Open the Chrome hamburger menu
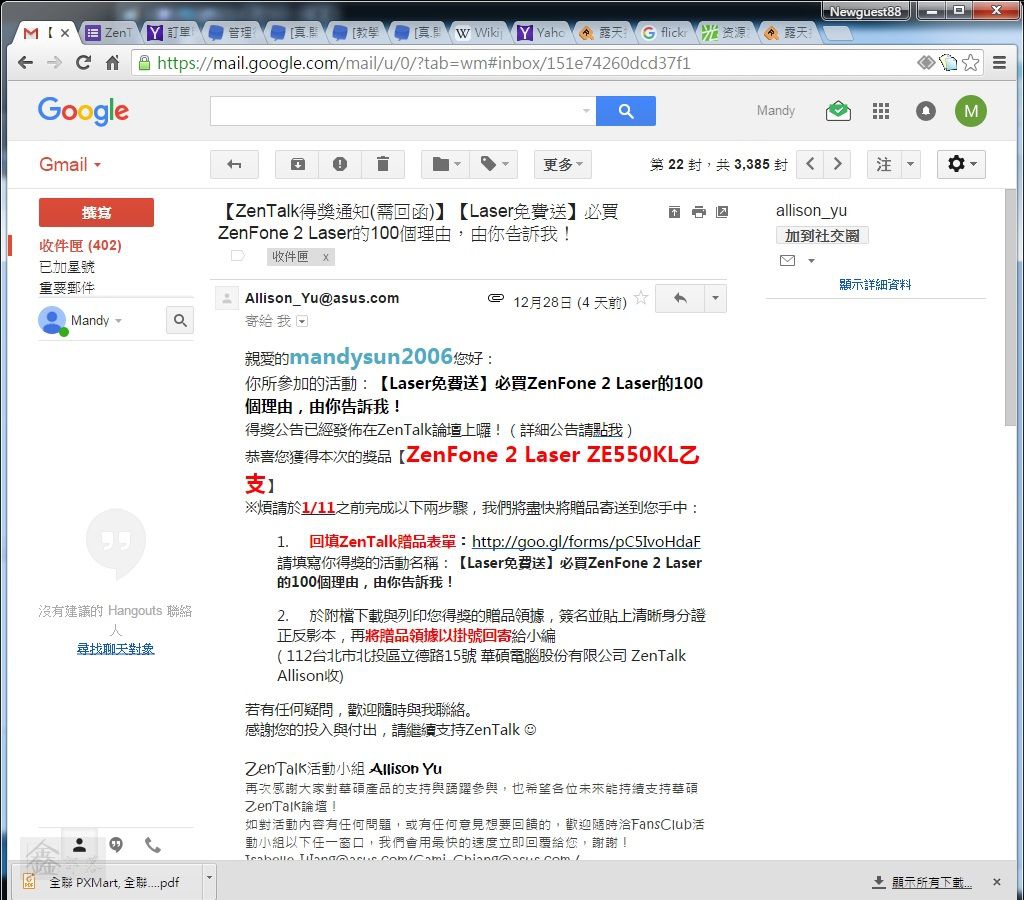 [999, 63]
